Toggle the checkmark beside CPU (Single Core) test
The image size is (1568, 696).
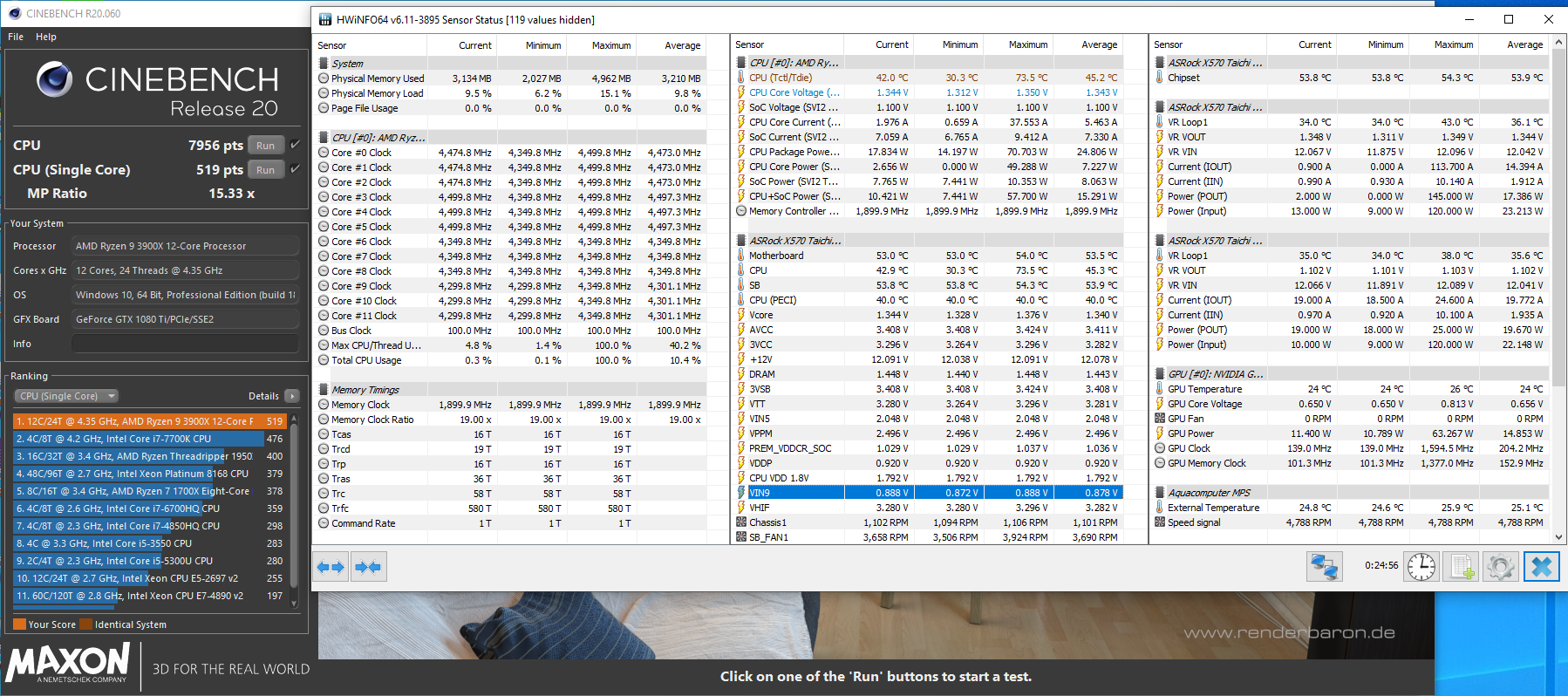point(295,169)
